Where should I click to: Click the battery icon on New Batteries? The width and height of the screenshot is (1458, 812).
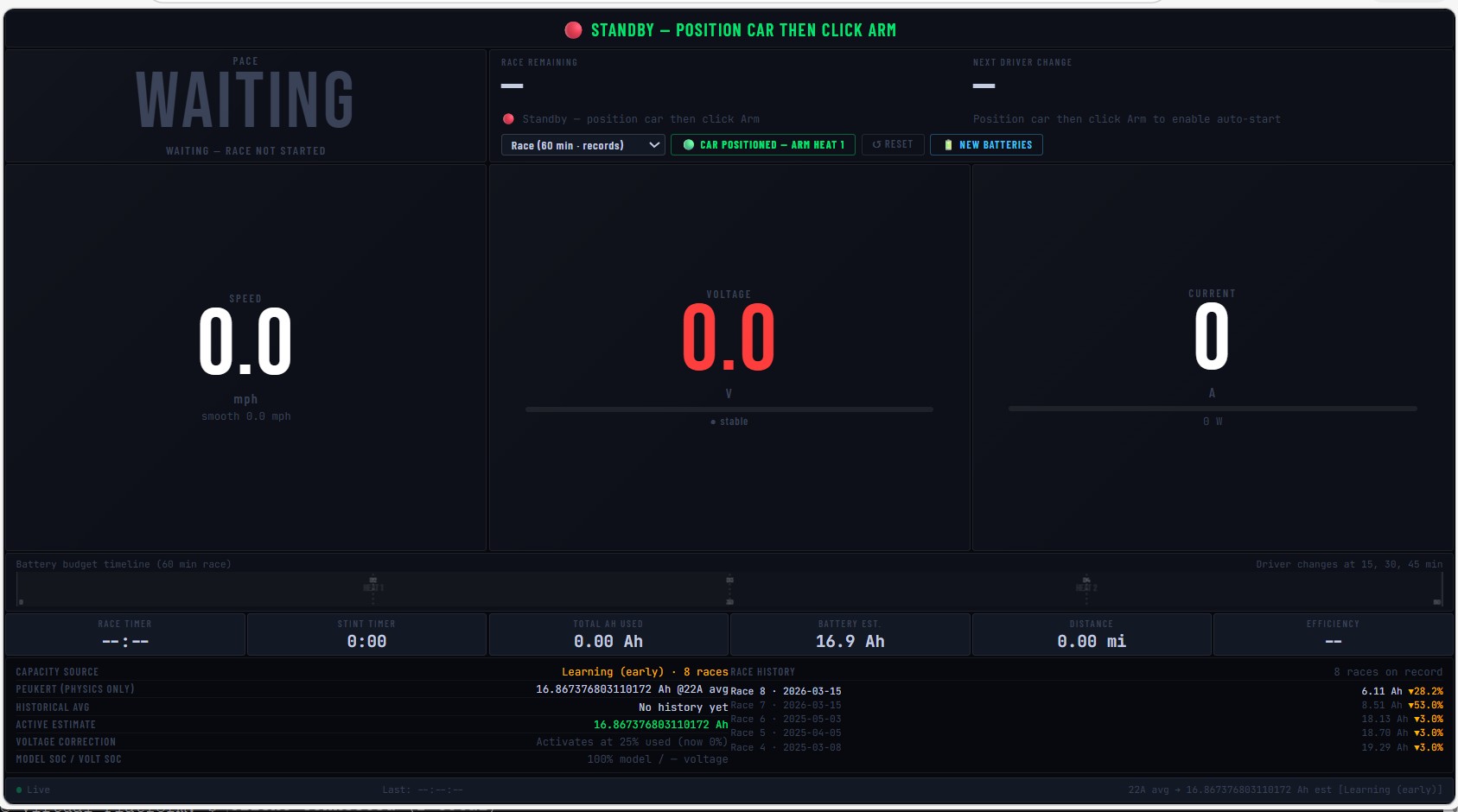948,145
